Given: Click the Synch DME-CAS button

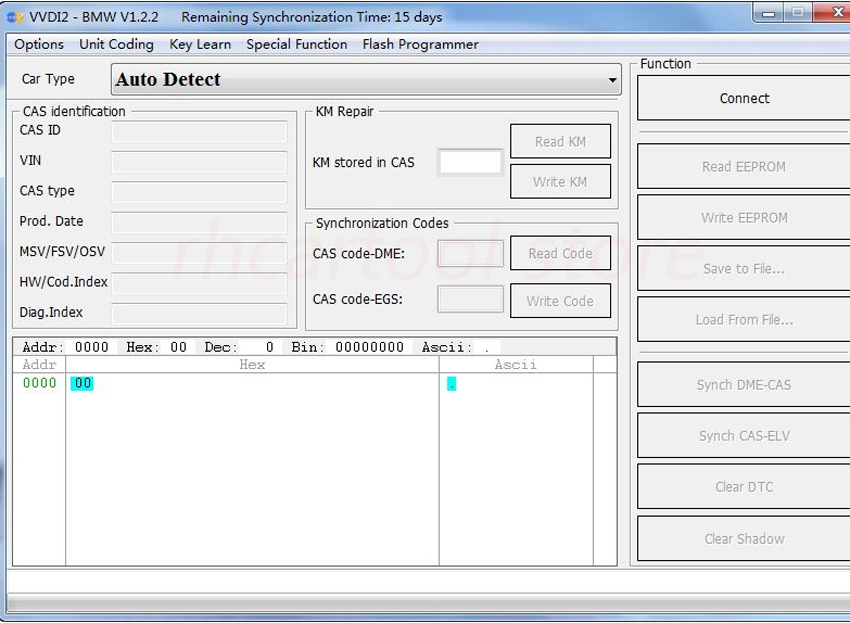Looking at the screenshot, I should (x=744, y=384).
